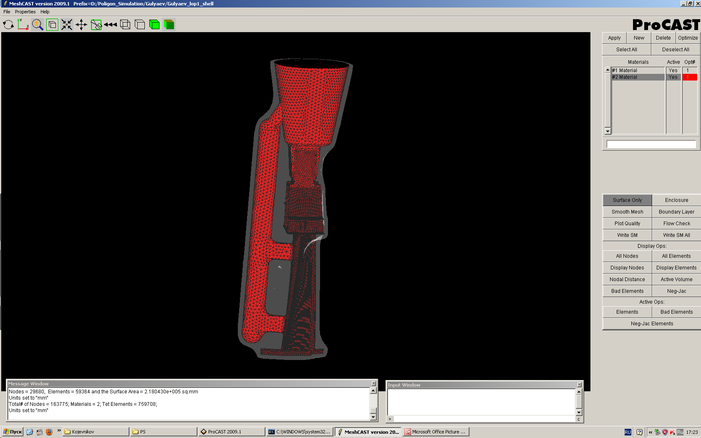This screenshot has width=701, height=438.
Task: Click the text field below Materials list
Action: click(651, 145)
